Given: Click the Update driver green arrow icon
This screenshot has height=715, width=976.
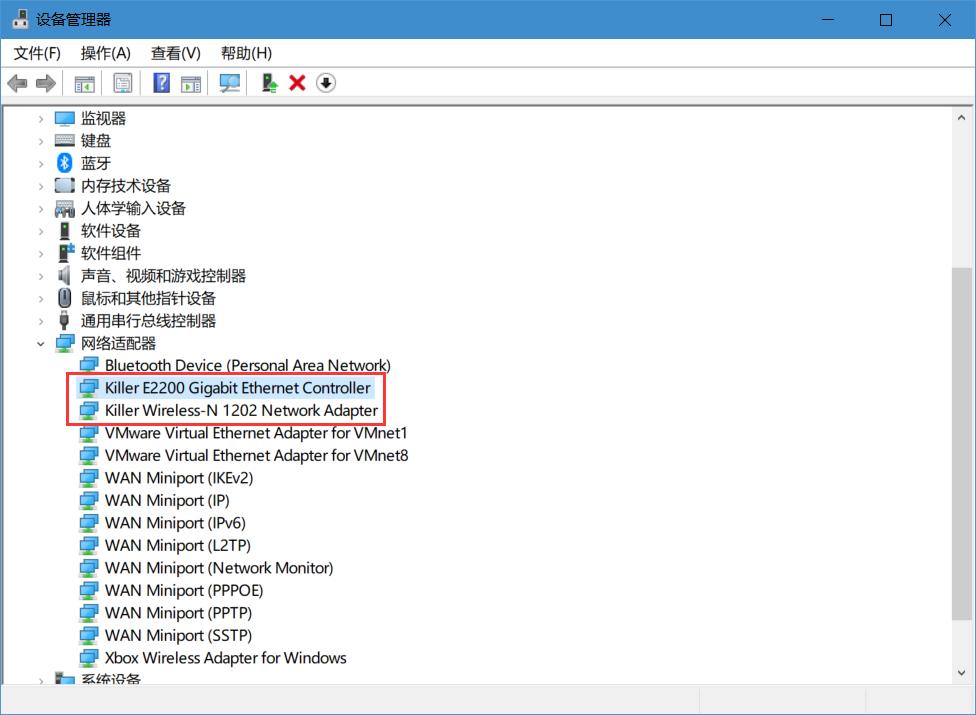Looking at the screenshot, I should pos(269,83).
